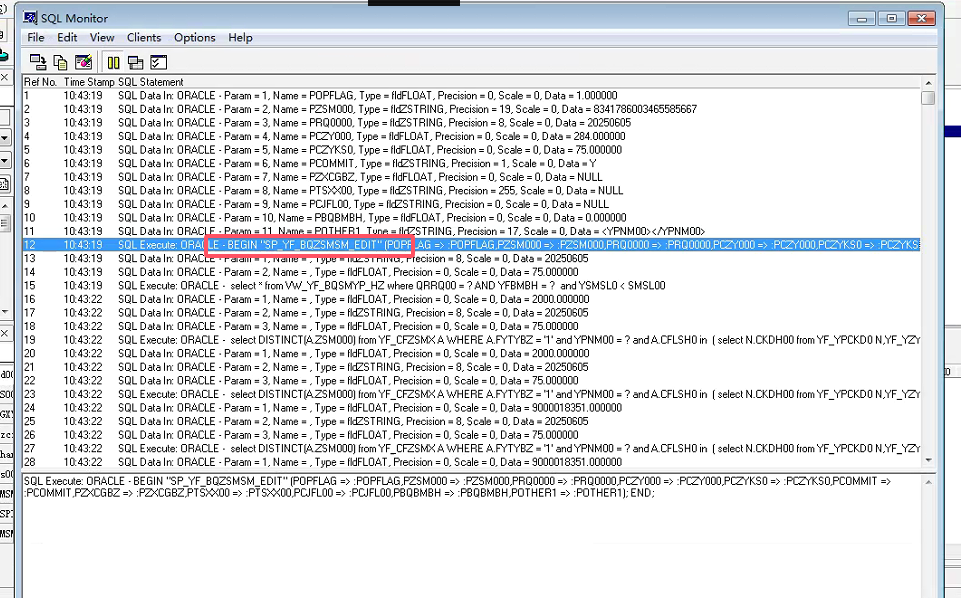Select row 4 with Name = PCZY000
The image size is (961, 598).
tap(471, 136)
